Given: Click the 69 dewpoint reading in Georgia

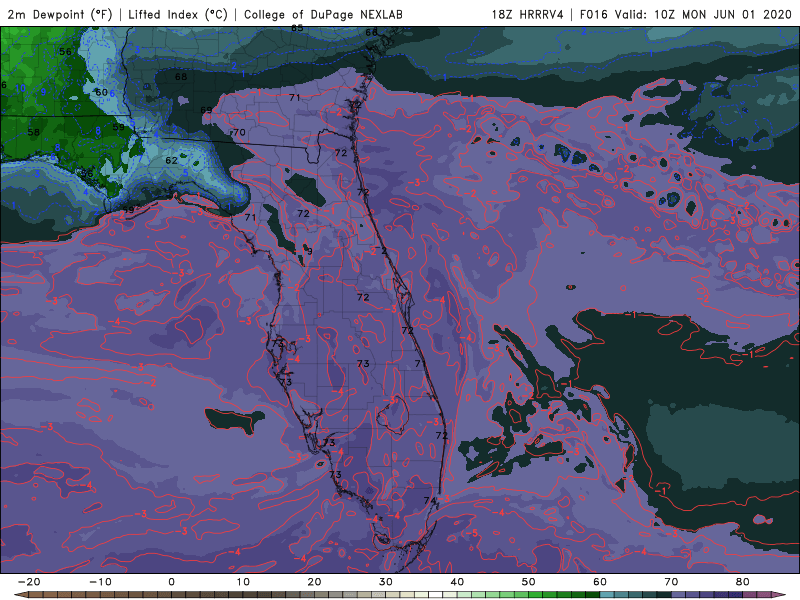Looking at the screenshot, I should [206, 110].
